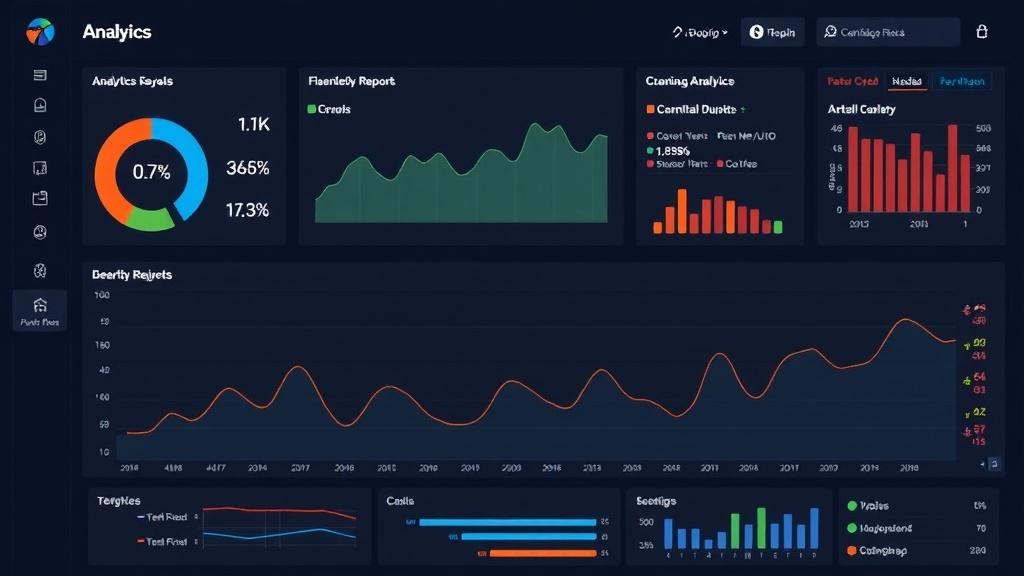Click the green segment of the donut chart

point(150,220)
